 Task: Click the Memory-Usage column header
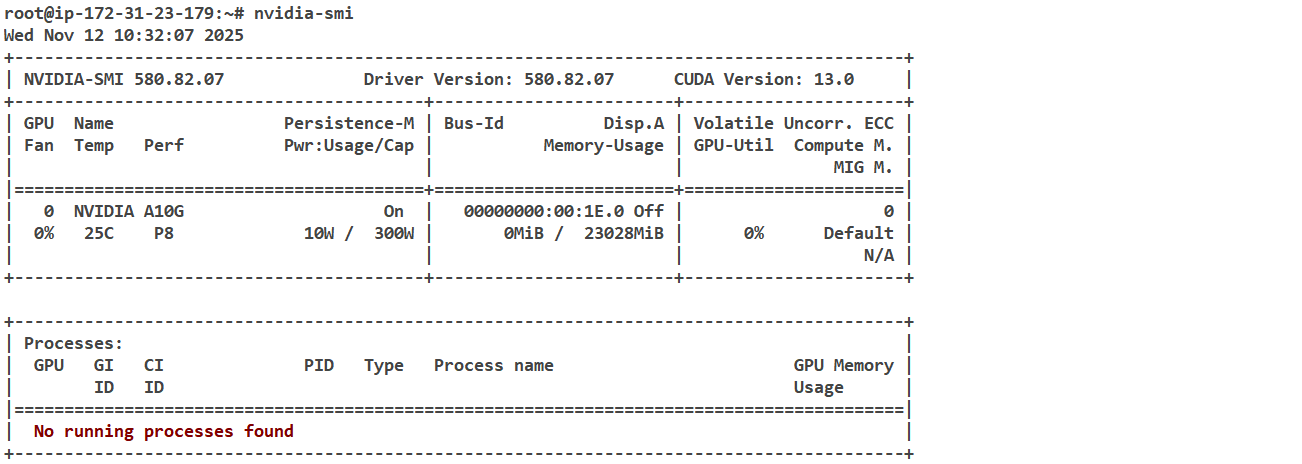pos(603,145)
